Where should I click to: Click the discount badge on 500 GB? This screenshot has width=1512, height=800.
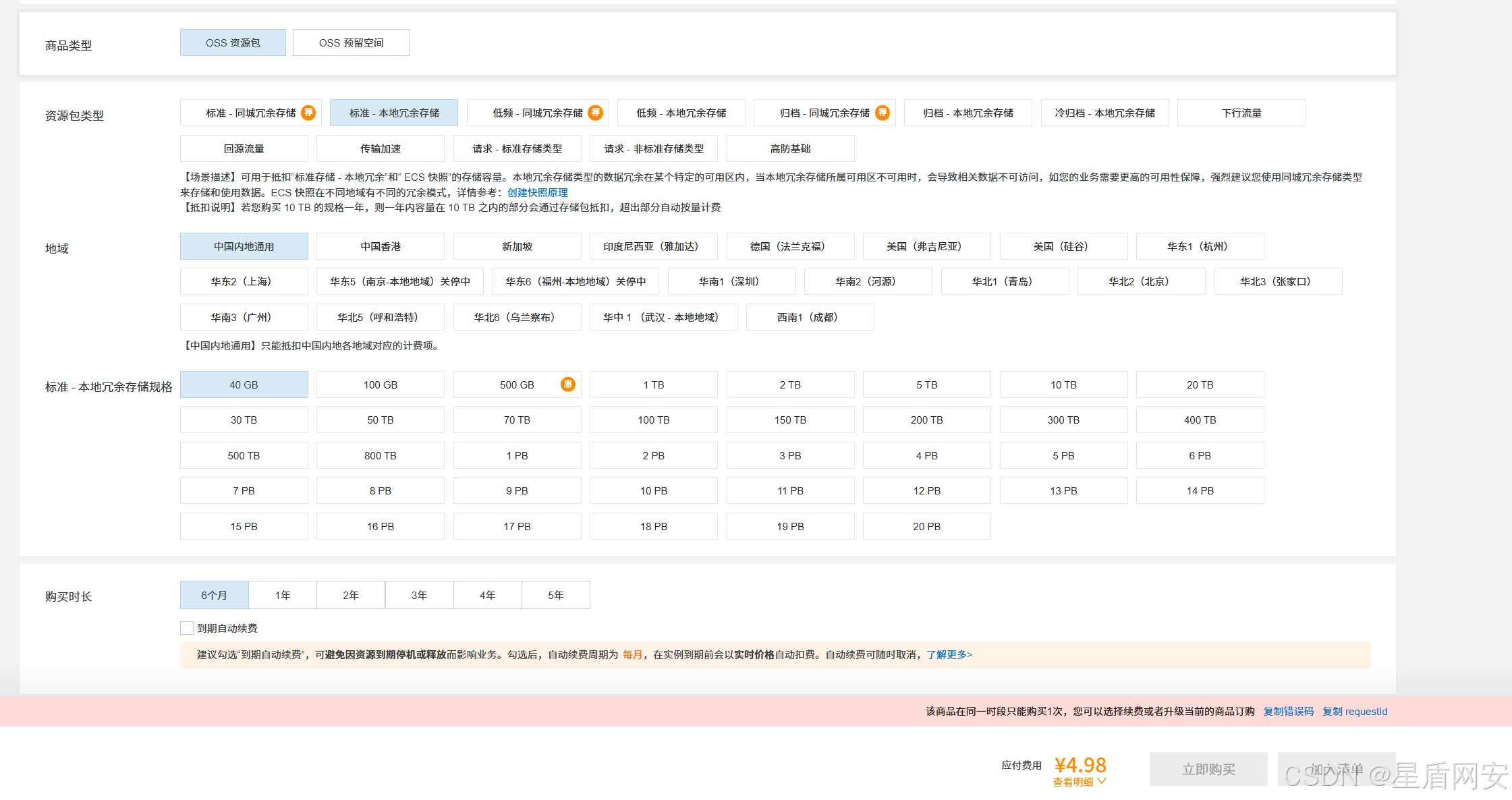[568, 384]
